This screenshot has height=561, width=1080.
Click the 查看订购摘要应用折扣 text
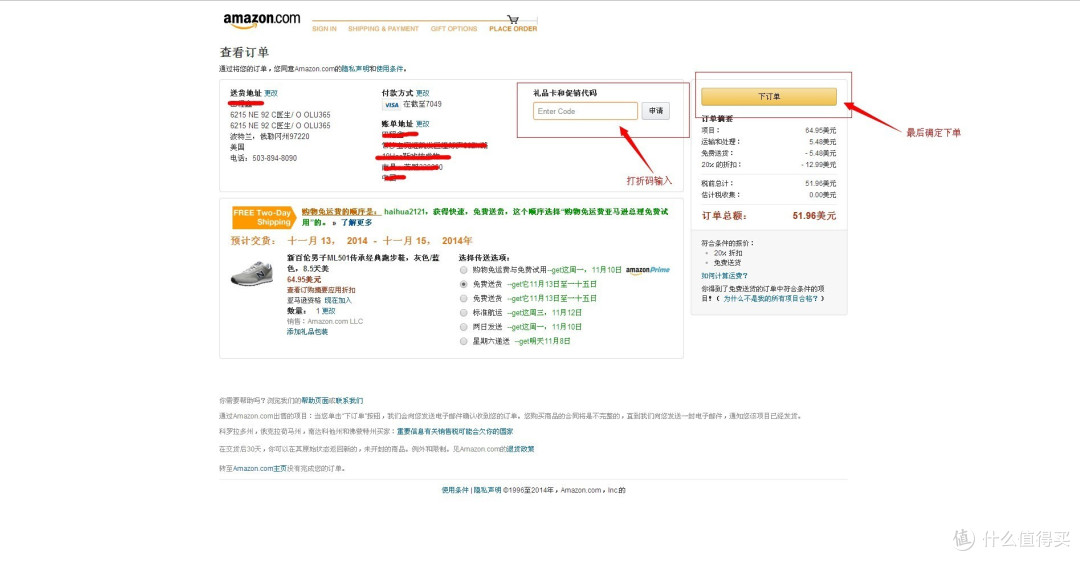point(321,290)
